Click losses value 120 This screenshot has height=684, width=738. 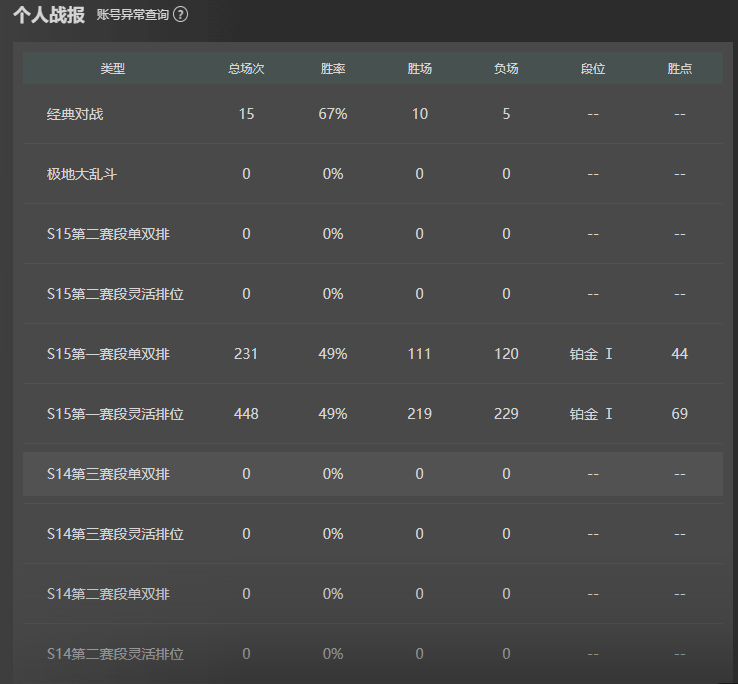(x=506, y=354)
